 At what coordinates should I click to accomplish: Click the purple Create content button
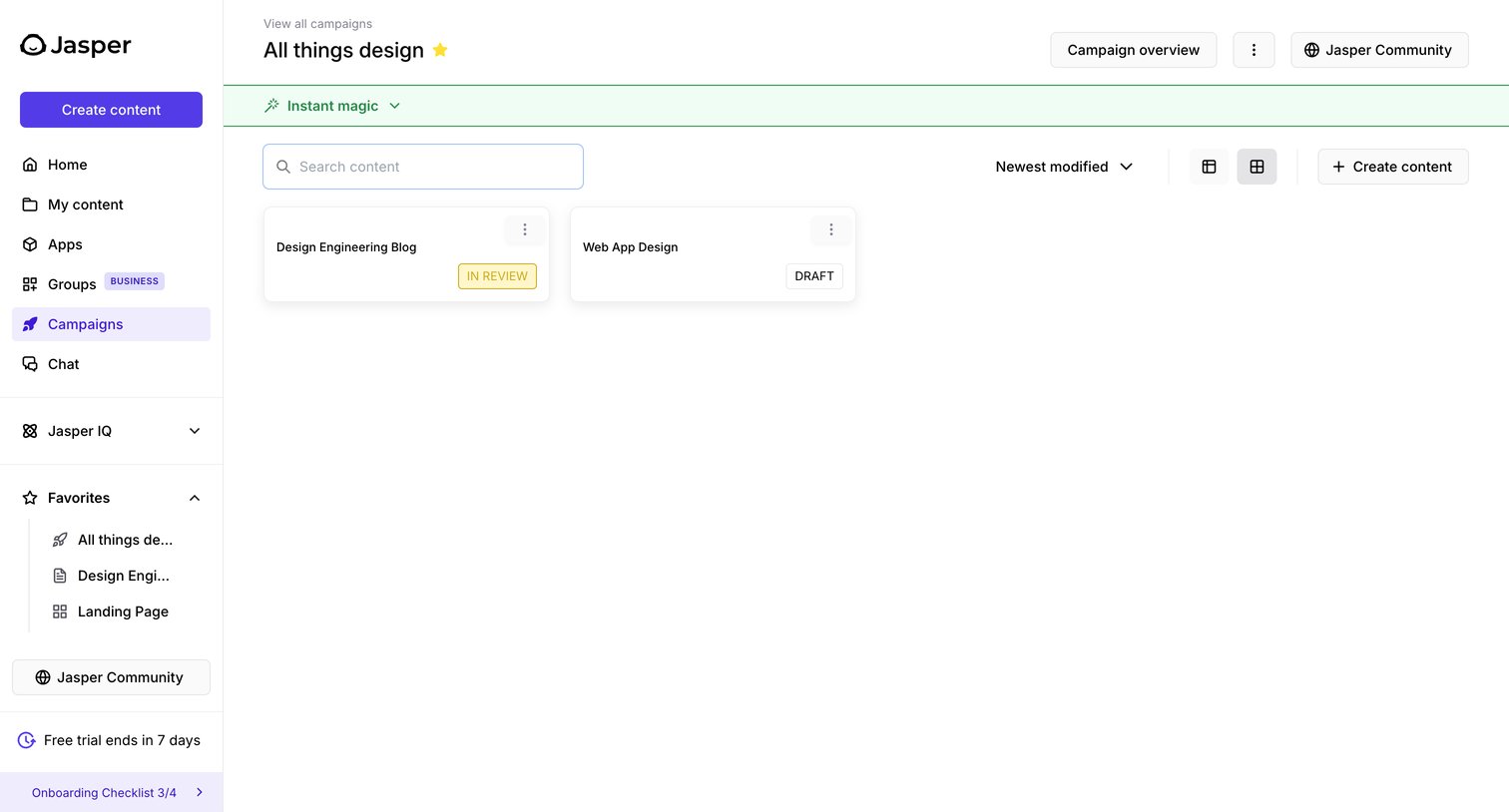(111, 110)
